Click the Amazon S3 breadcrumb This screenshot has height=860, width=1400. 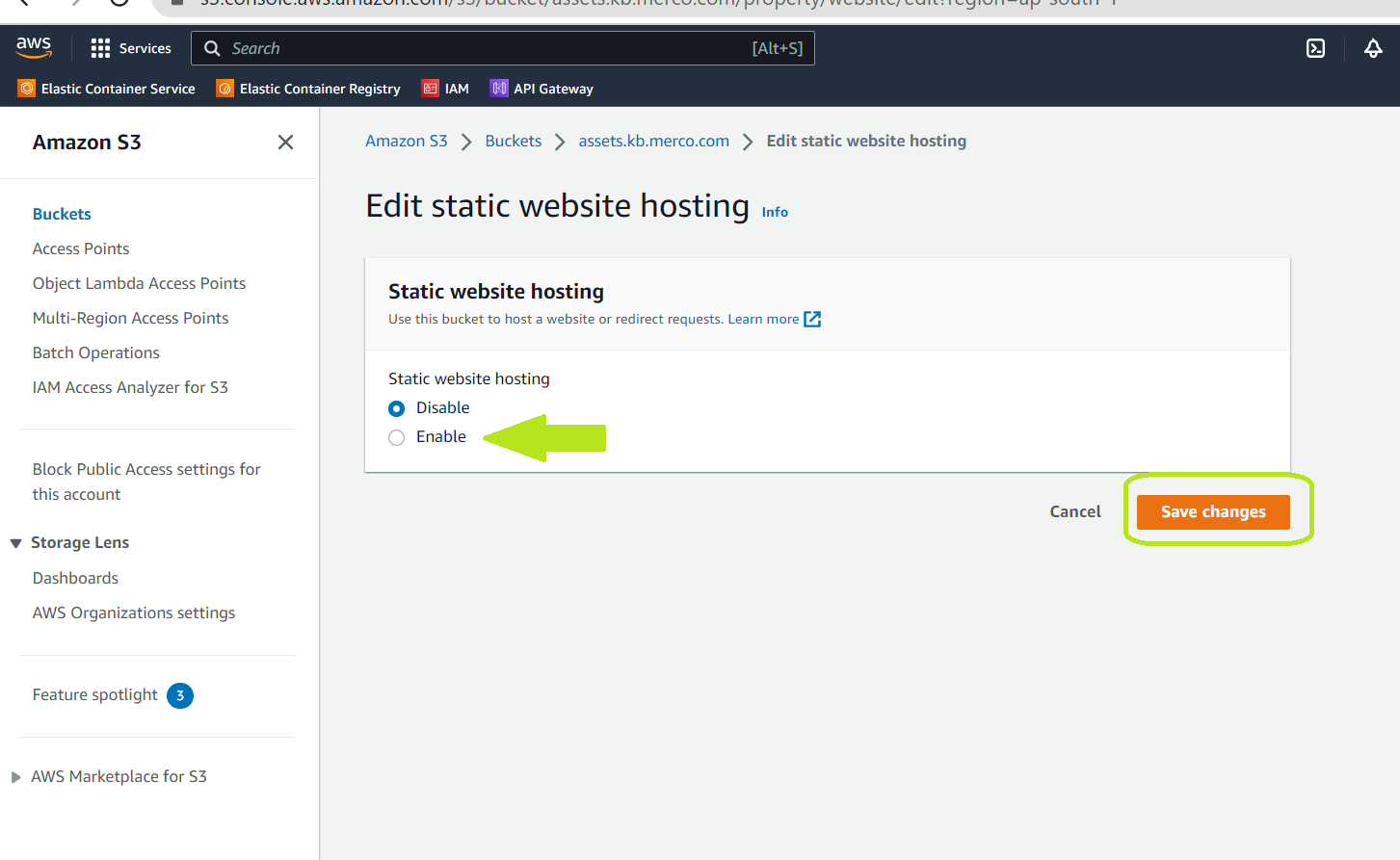406,141
